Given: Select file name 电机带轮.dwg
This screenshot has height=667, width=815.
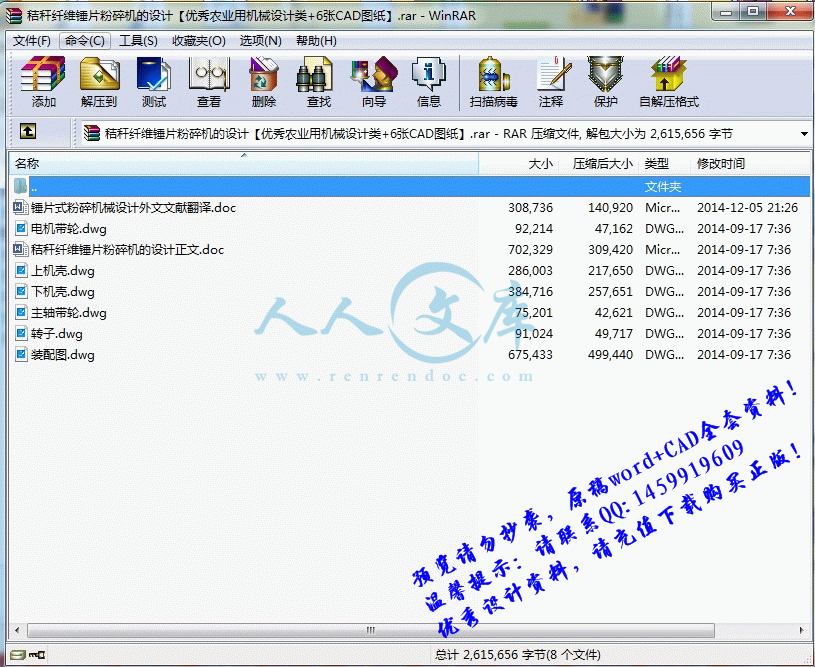Looking at the screenshot, I should (69, 229).
